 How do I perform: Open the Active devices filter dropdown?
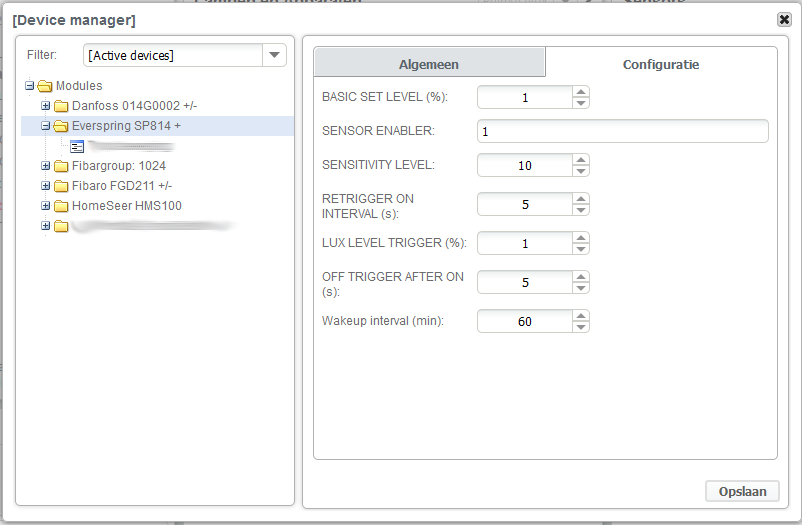(275, 55)
